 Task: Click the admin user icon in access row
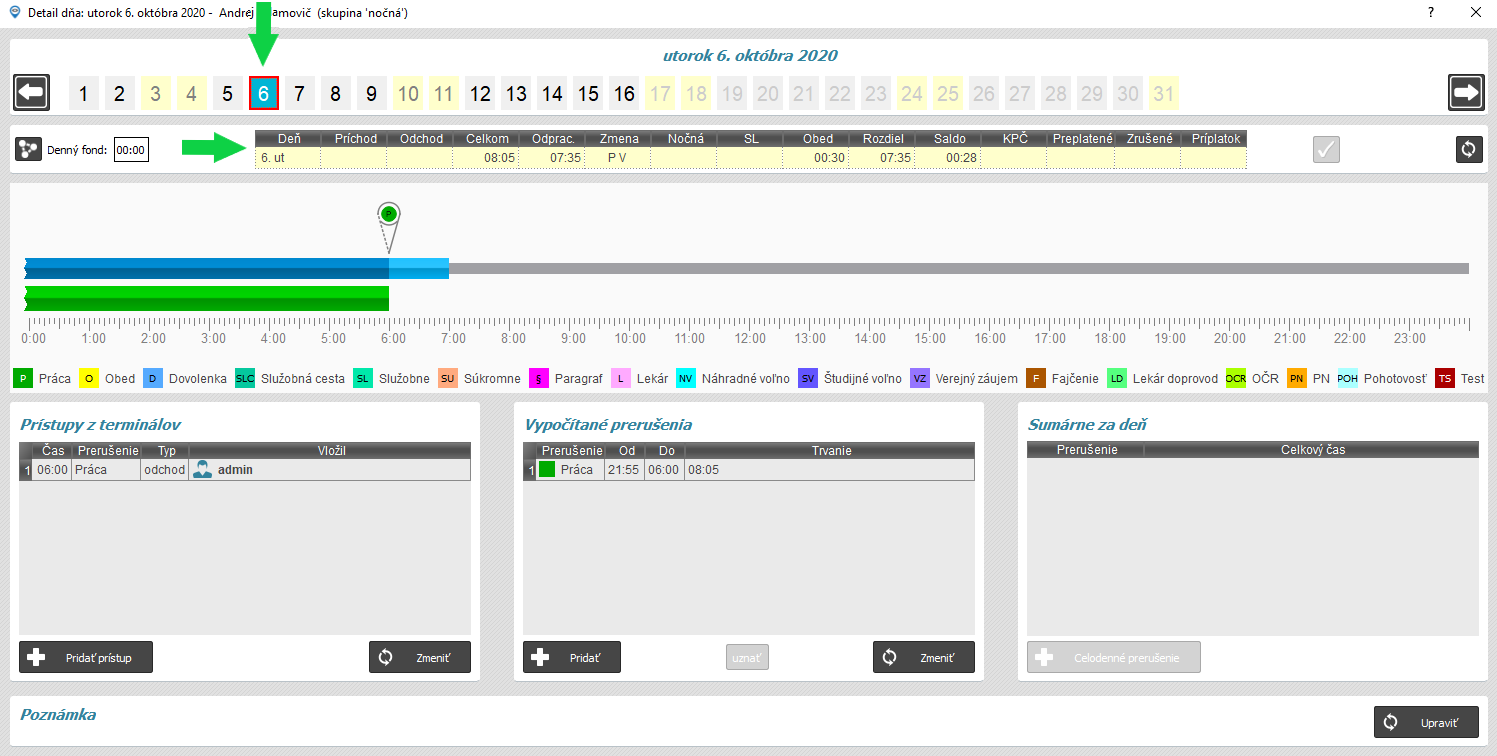pyautogui.click(x=202, y=469)
